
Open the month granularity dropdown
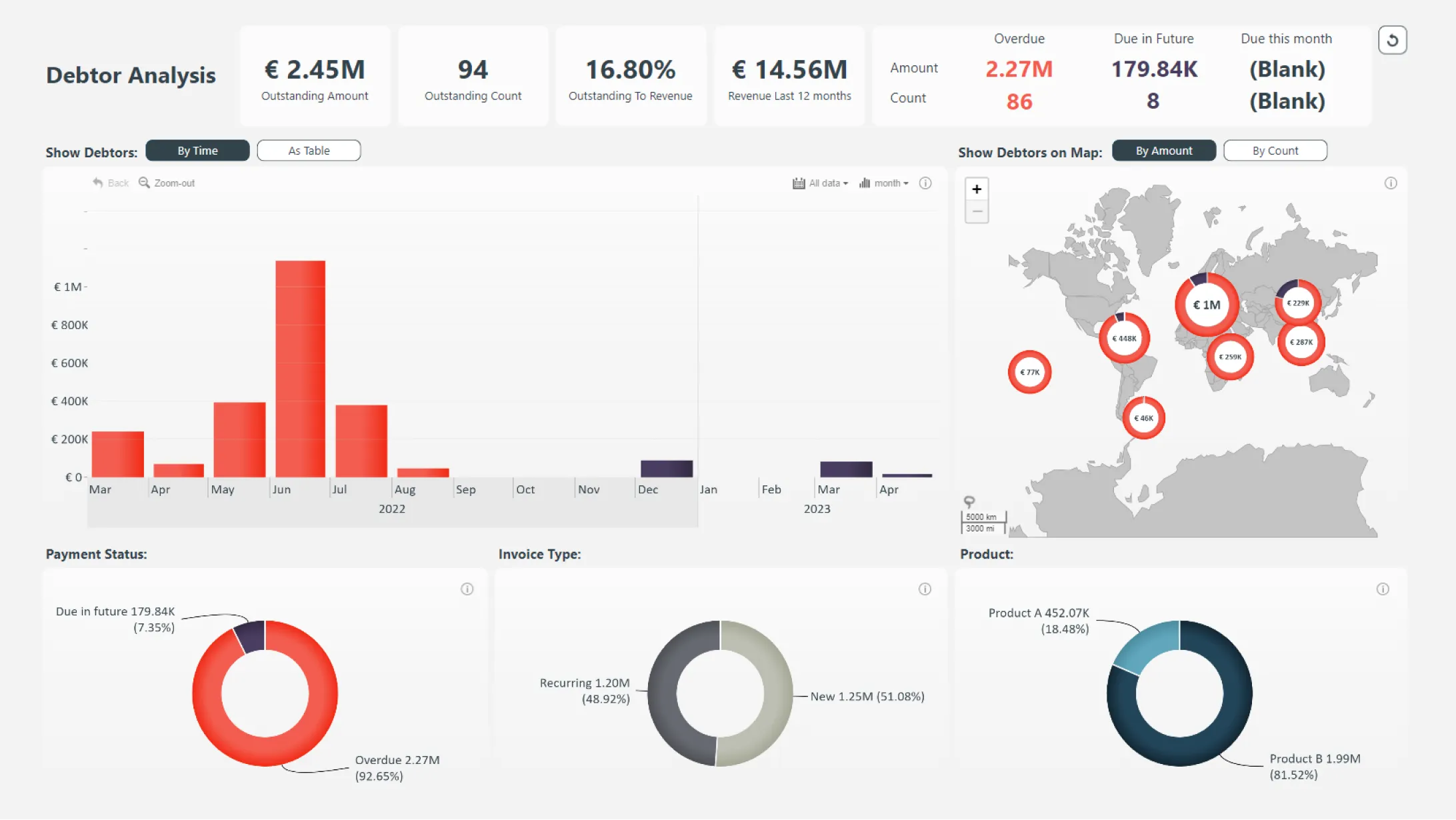click(890, 183)
